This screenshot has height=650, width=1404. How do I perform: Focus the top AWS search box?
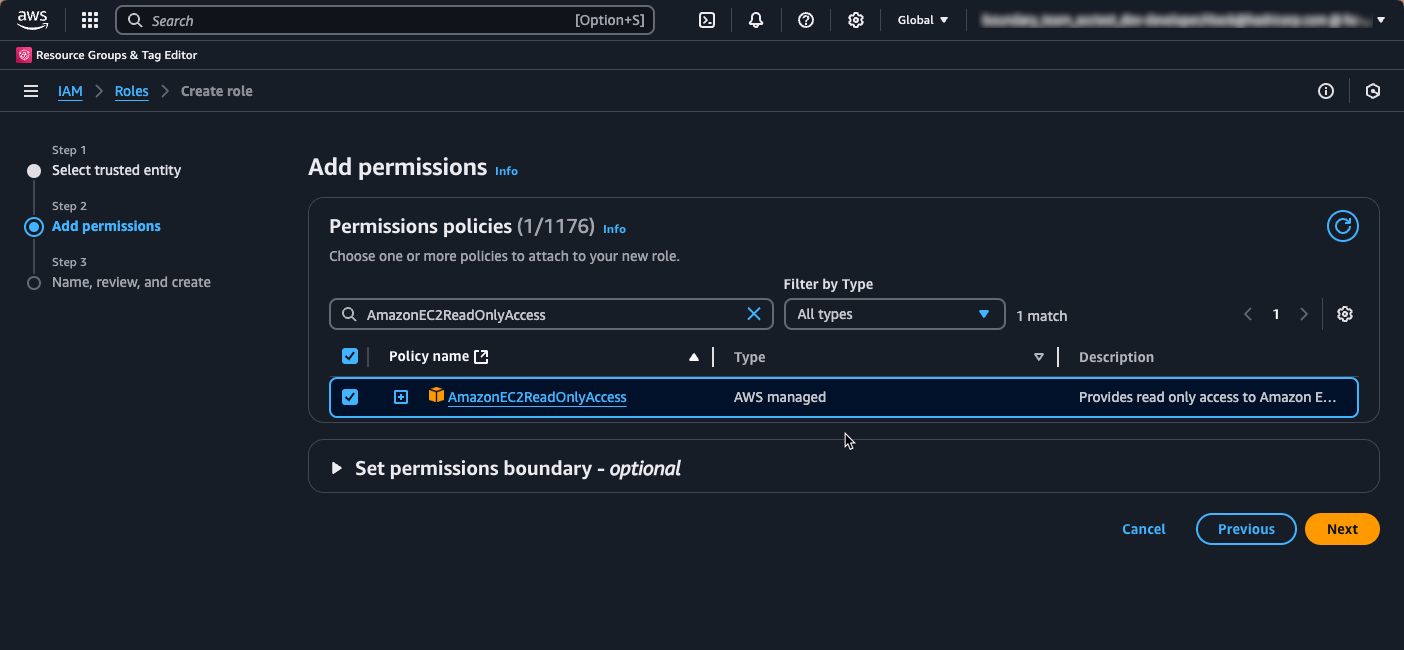click(385, 20)
